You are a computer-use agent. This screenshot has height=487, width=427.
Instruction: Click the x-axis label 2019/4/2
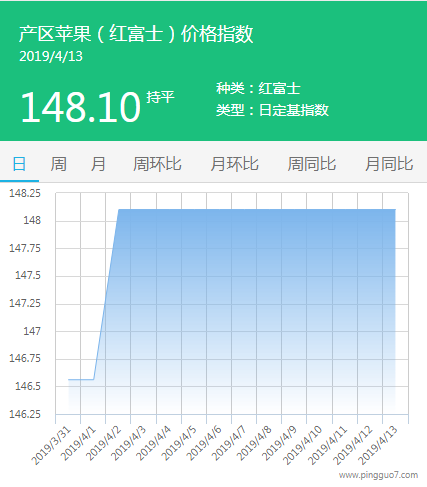pos(104,443)
